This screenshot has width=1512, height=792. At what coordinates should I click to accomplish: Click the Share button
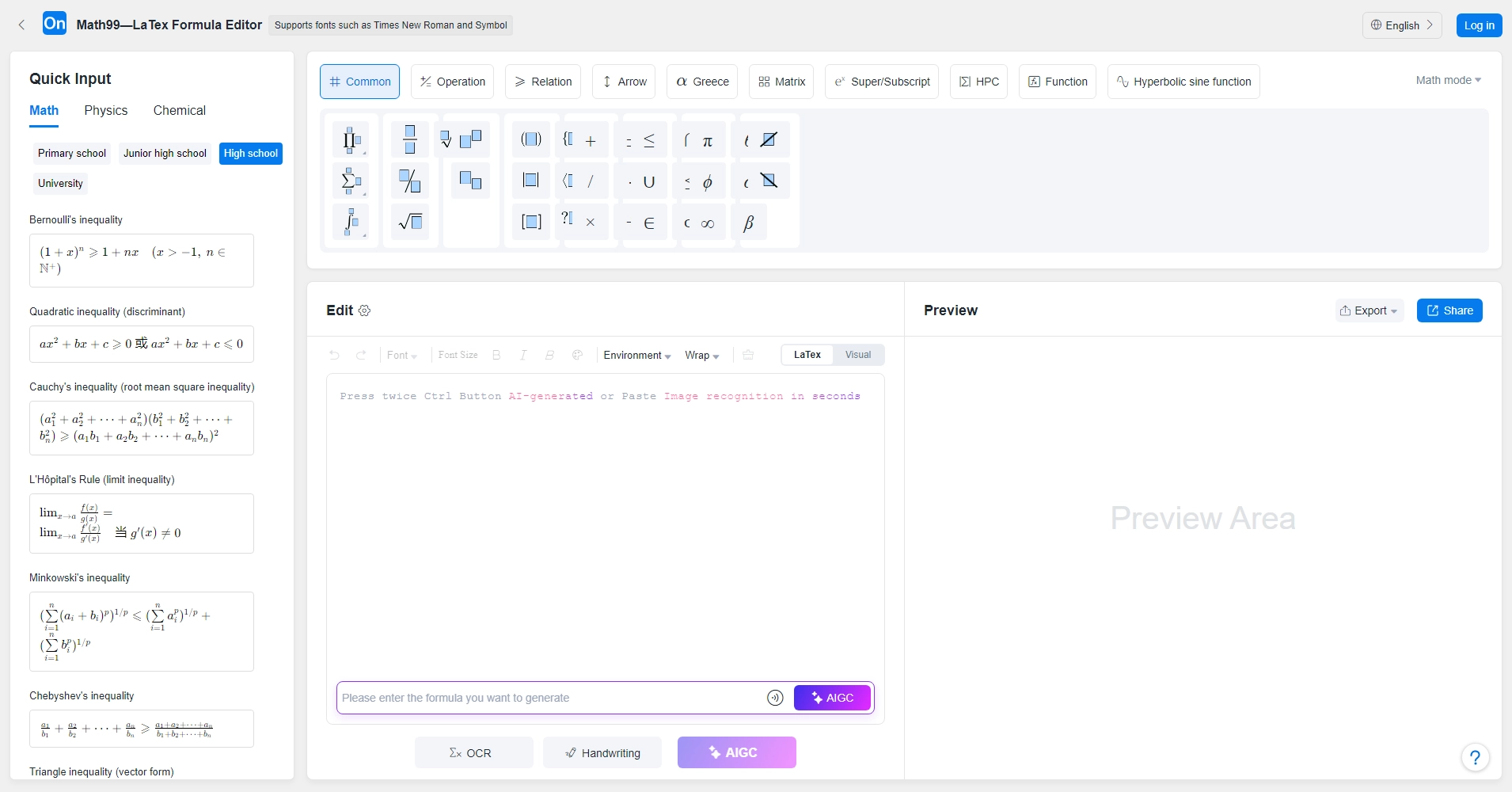pos(1449,310)
